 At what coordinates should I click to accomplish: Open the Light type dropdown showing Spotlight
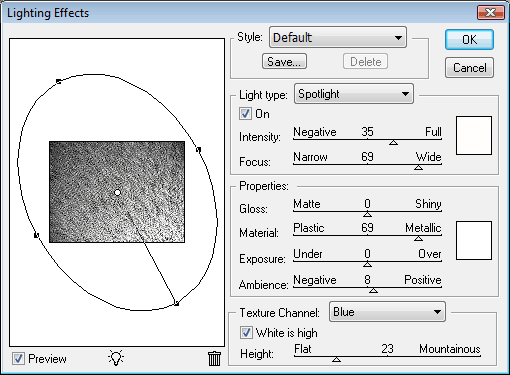354,94
